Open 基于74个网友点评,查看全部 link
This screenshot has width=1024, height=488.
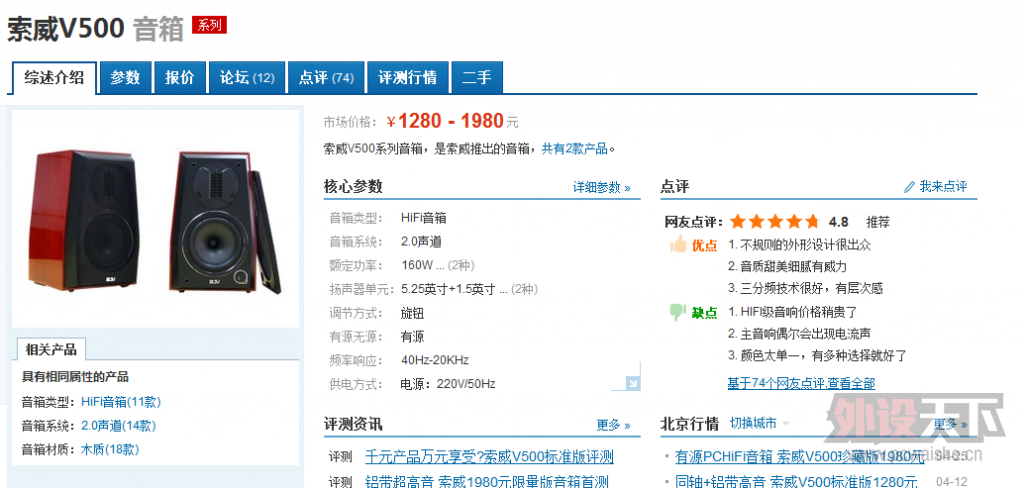[801, 383]
